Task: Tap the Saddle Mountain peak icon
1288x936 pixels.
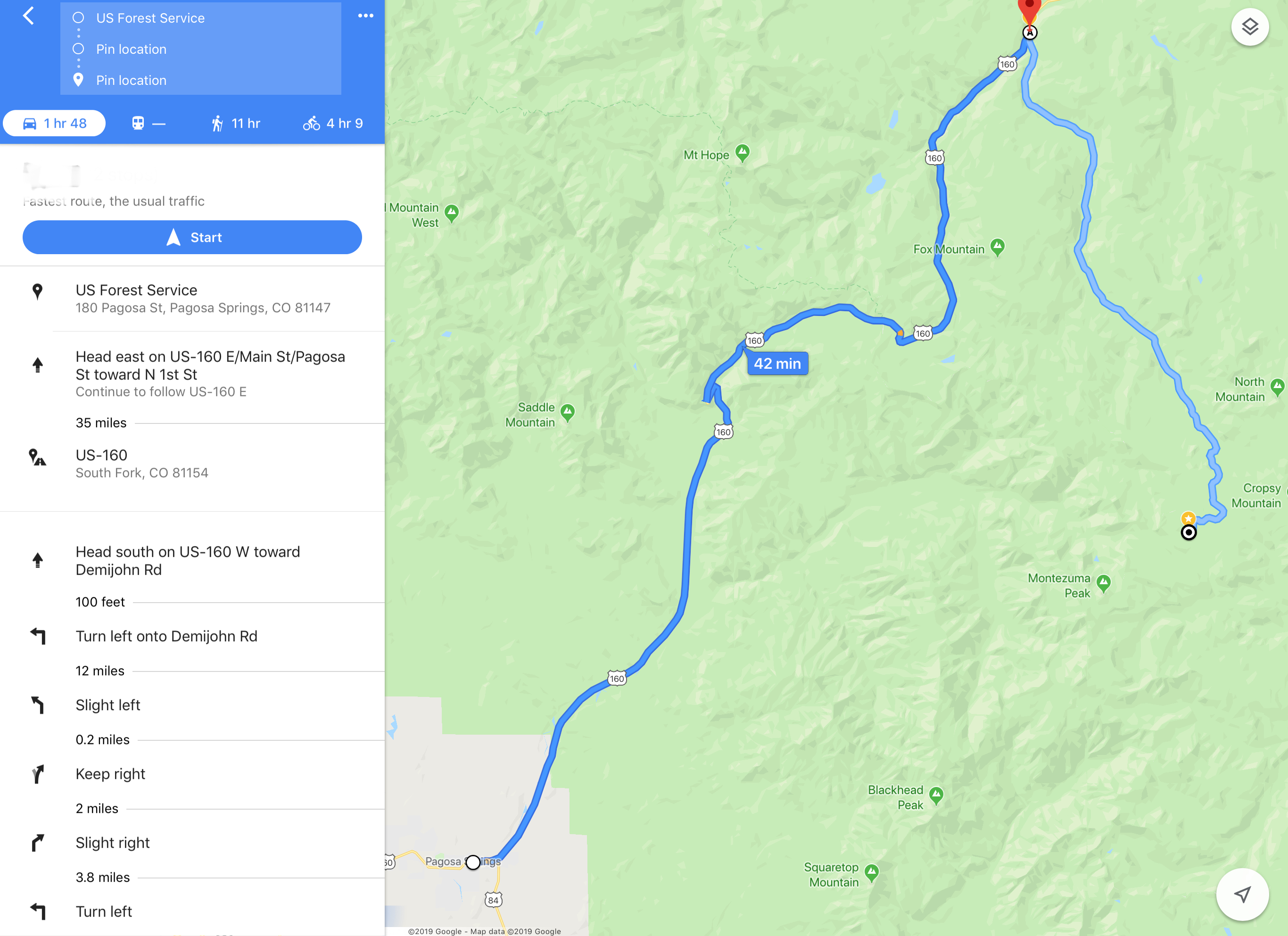Action: (567, 412)
